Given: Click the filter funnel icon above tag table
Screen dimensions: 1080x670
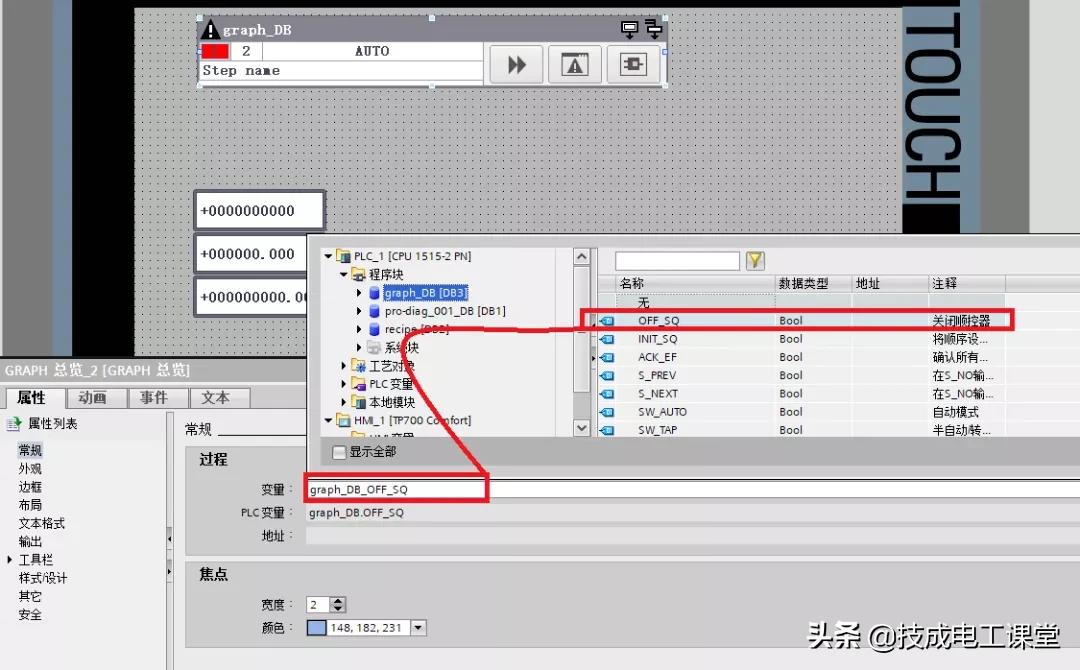Looking at the screenshot, I should pos(755,260).
